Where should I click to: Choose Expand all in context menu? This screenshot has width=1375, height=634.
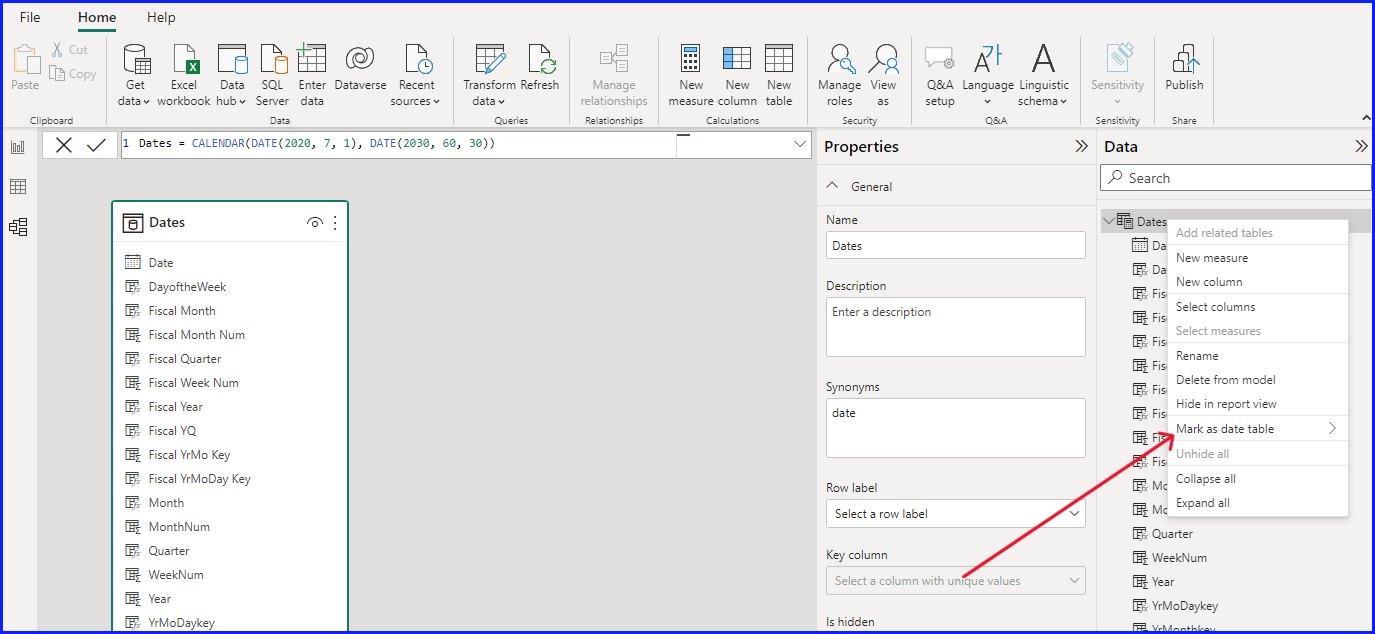pos(1257,503)
